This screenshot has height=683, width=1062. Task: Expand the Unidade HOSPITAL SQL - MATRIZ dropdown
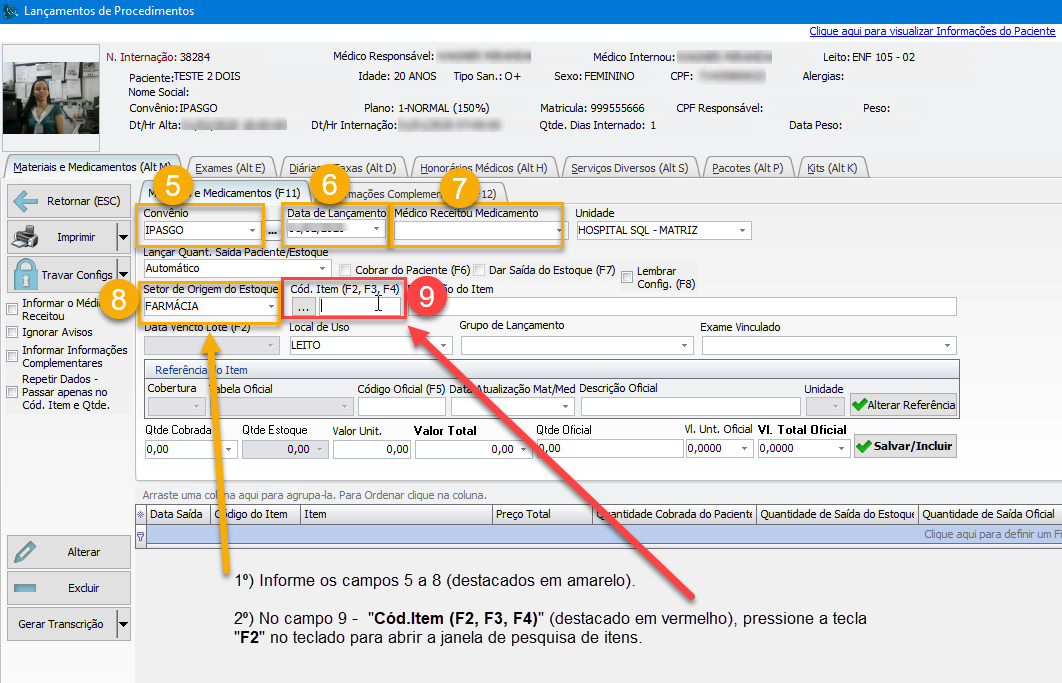(x=742, y=231)
